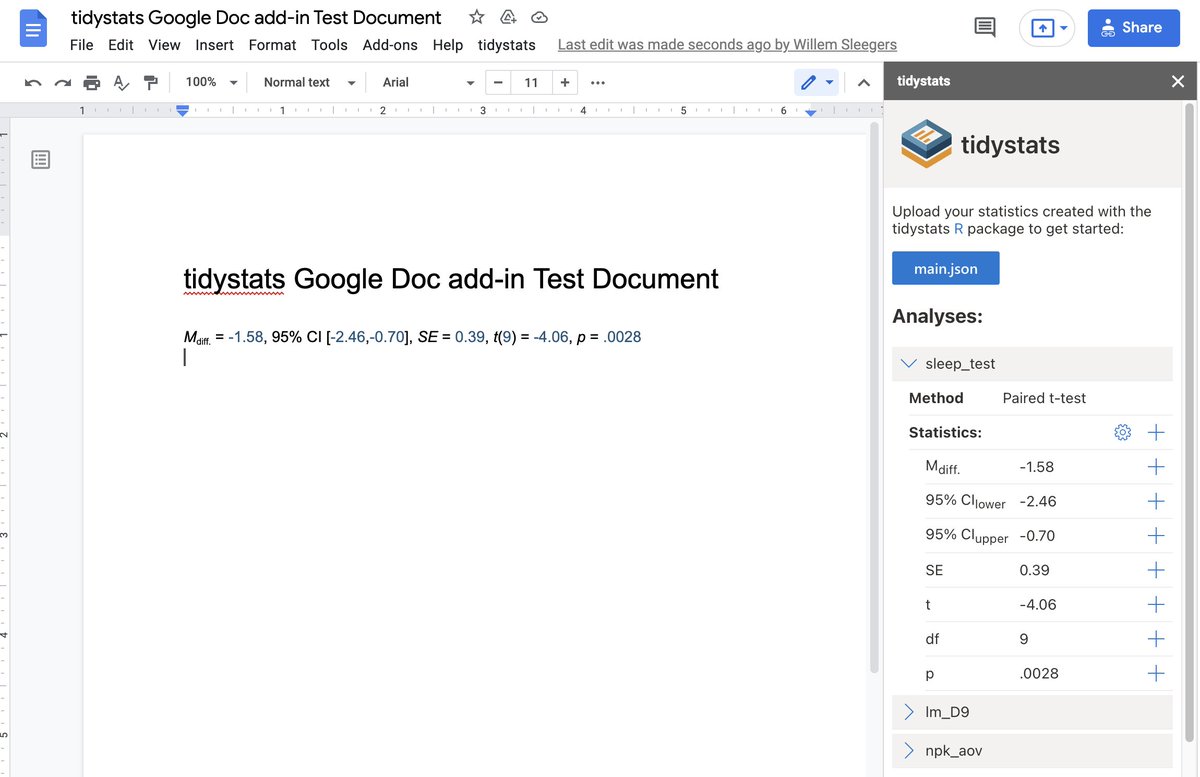Click the left indent marker on the ruler
Viewport: 1200px width, 777px height.
(x=182, y=111)
